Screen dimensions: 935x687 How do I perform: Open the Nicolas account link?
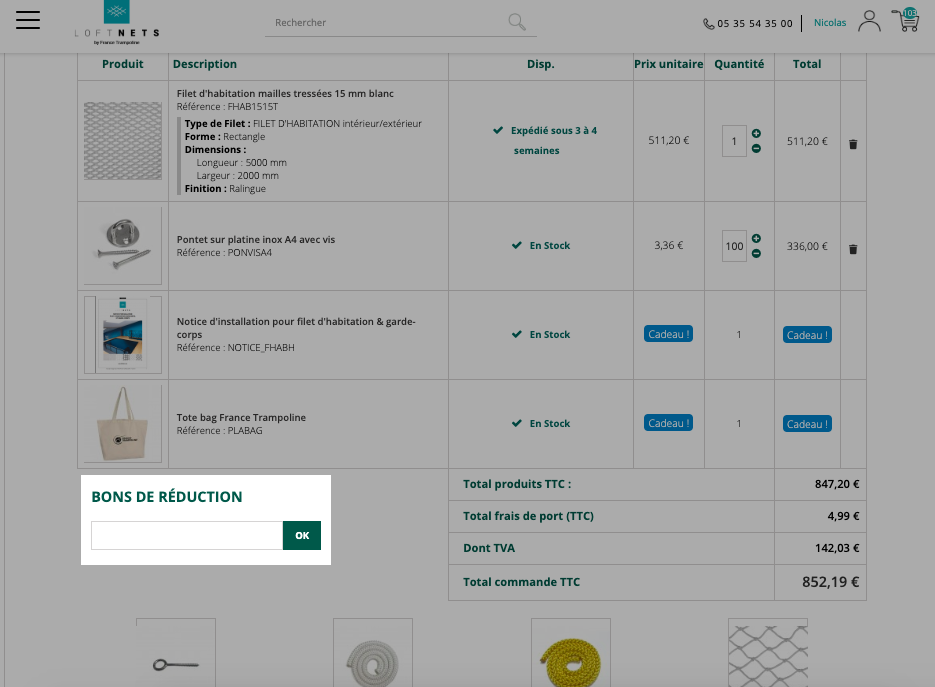click(829, 23)
